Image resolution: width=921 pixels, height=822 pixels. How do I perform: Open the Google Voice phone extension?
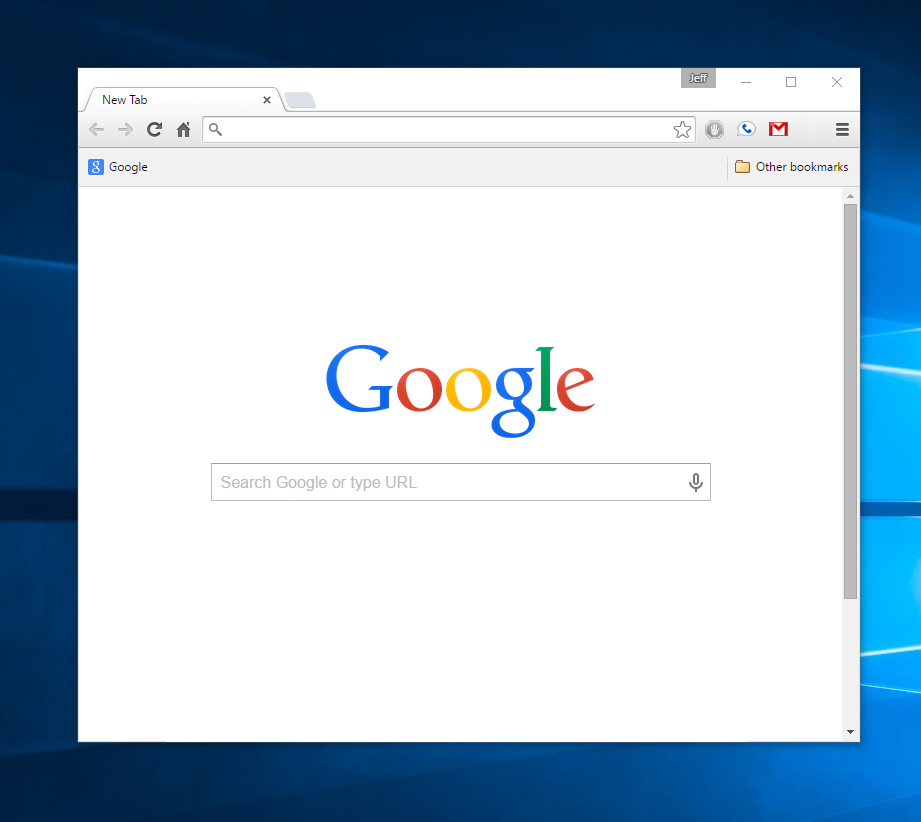(x=746, y=129)
